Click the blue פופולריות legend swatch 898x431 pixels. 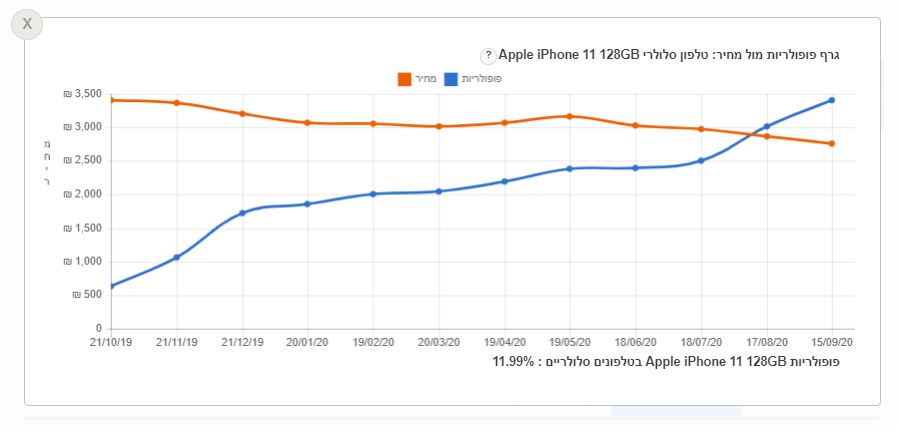tap(451, 79)
